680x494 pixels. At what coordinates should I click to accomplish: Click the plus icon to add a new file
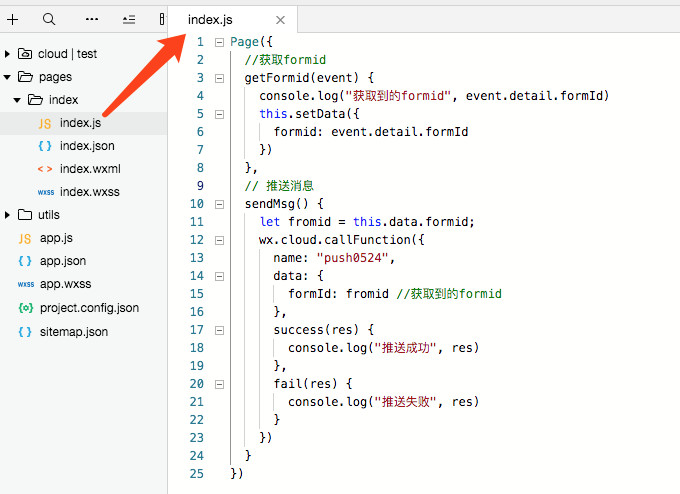tap(13, 19)
